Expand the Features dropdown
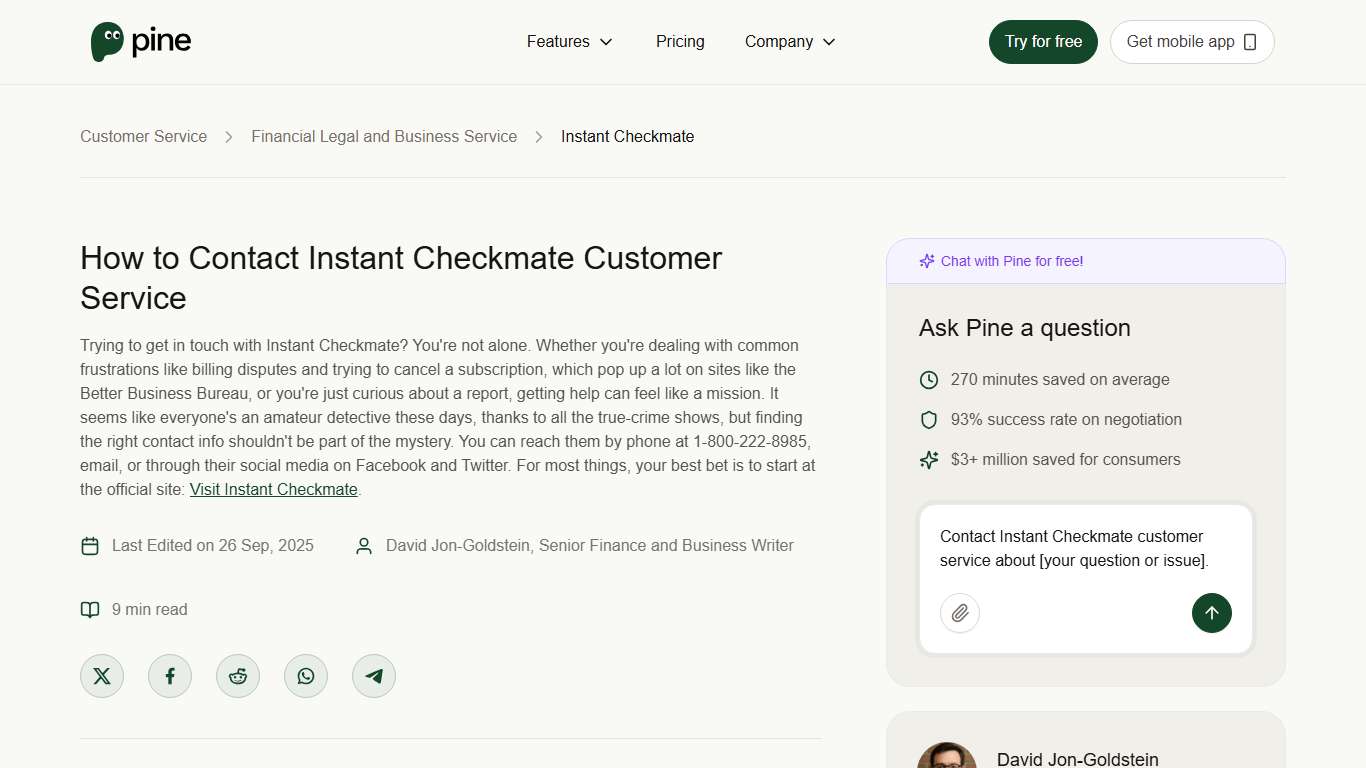Image resolution: width=1366 pixels, height=768 pixels. pos(557,41)
